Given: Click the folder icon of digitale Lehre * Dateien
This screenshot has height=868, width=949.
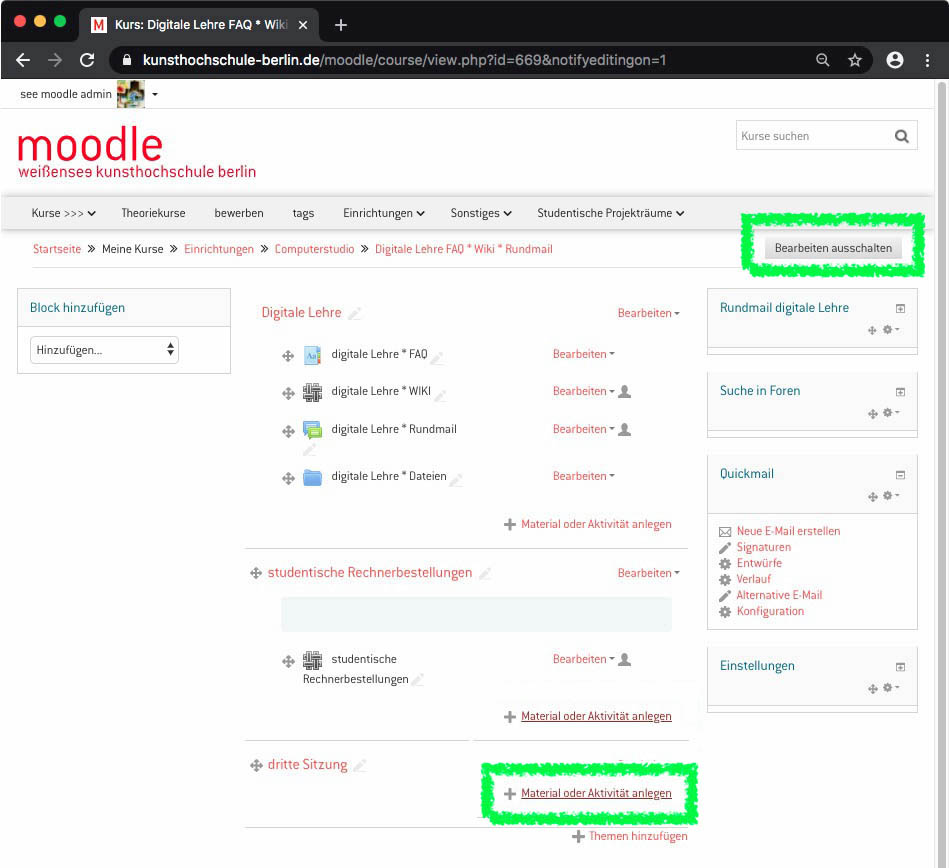Looking at the screenshot, I should click(312, 477).
